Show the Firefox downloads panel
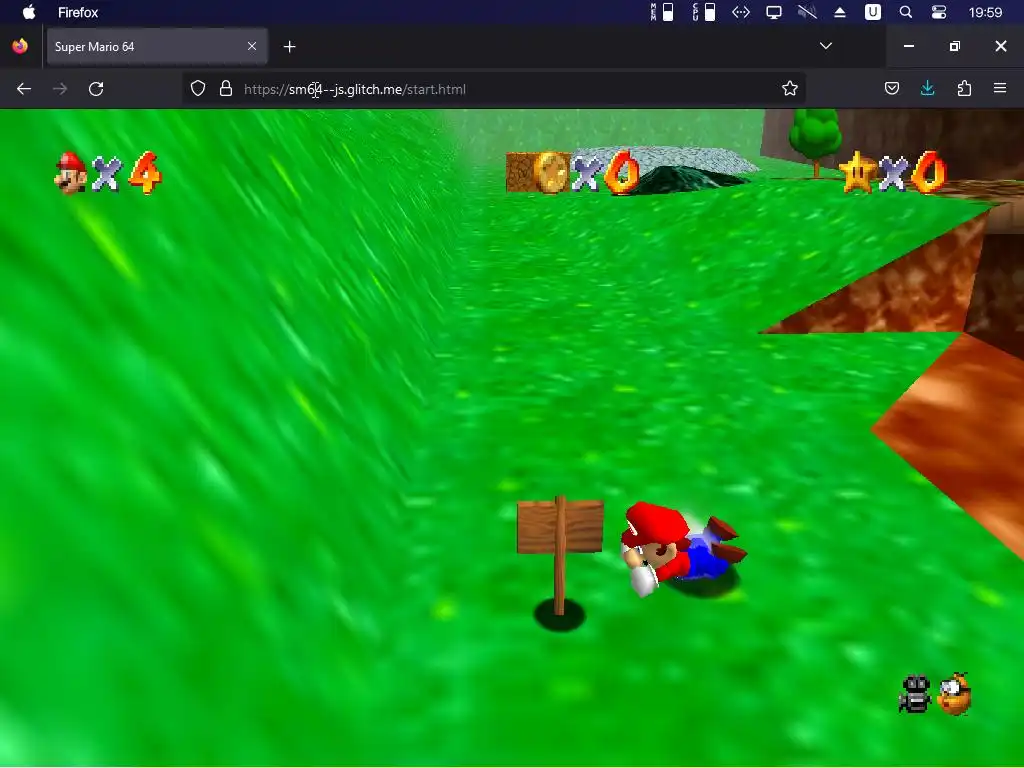 pyautogui.click(x=927, y=88)
